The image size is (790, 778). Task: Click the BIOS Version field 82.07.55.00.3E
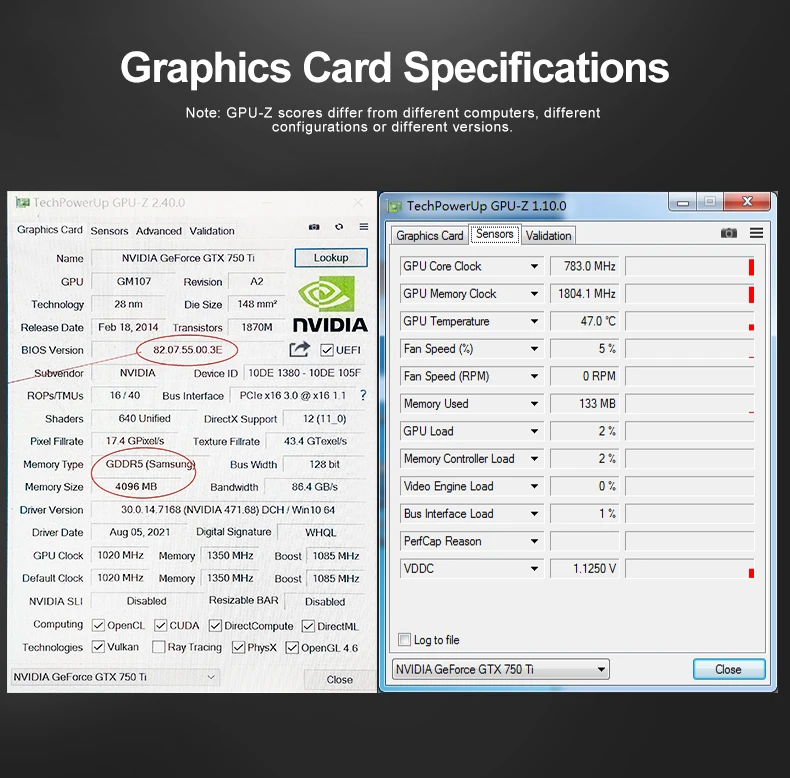click(187, 350)
